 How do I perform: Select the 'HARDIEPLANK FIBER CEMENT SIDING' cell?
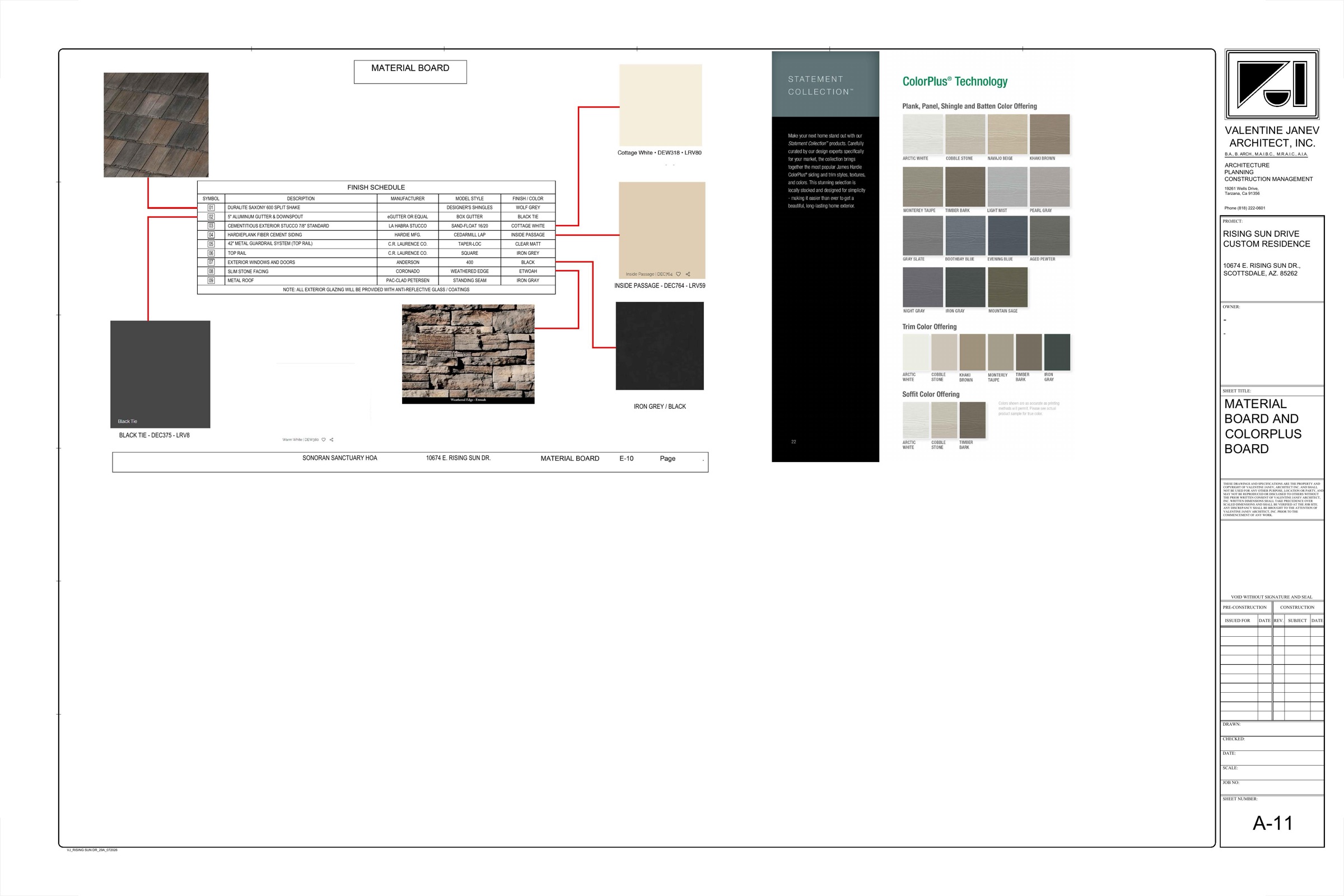click(x=301, y=235)
